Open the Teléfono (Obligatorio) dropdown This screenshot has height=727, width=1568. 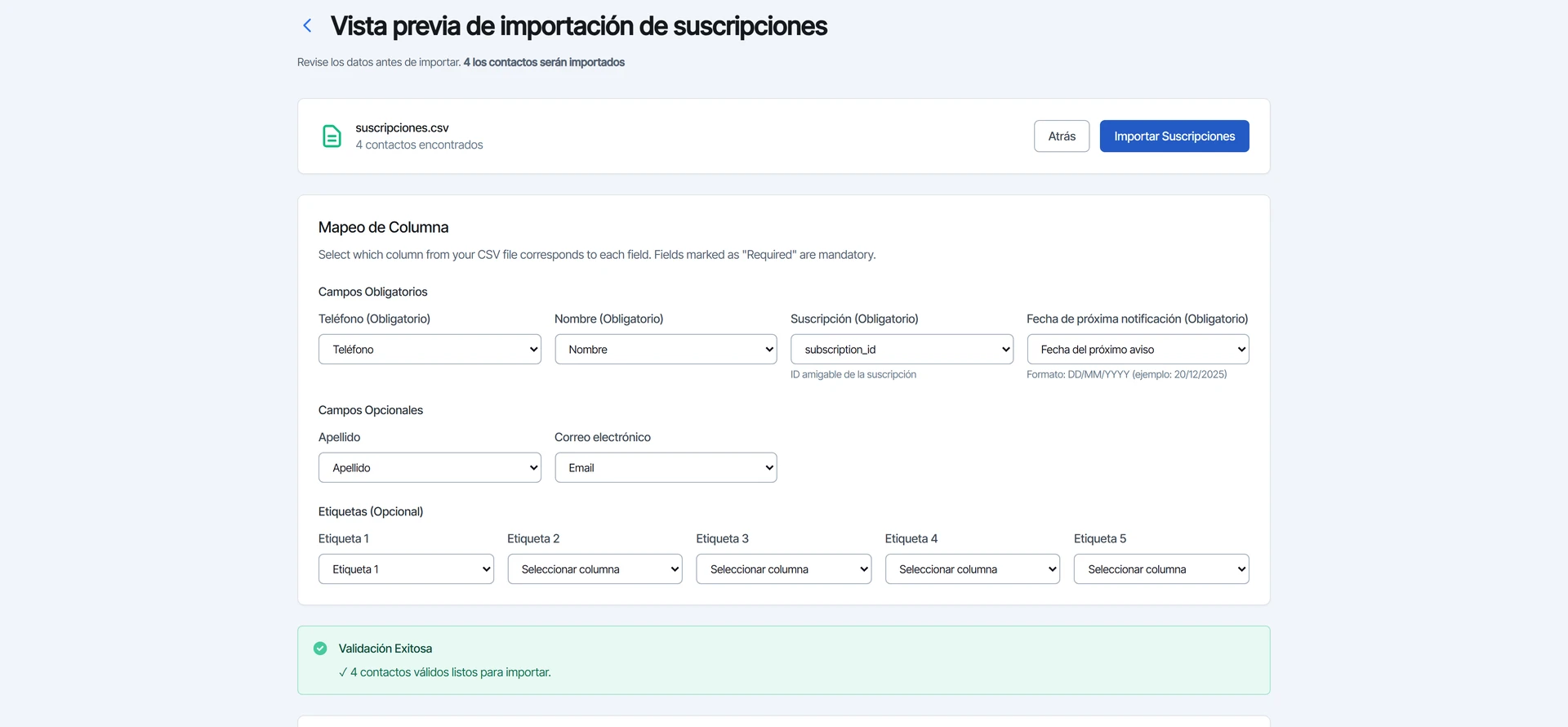click(x=430, y=350)
